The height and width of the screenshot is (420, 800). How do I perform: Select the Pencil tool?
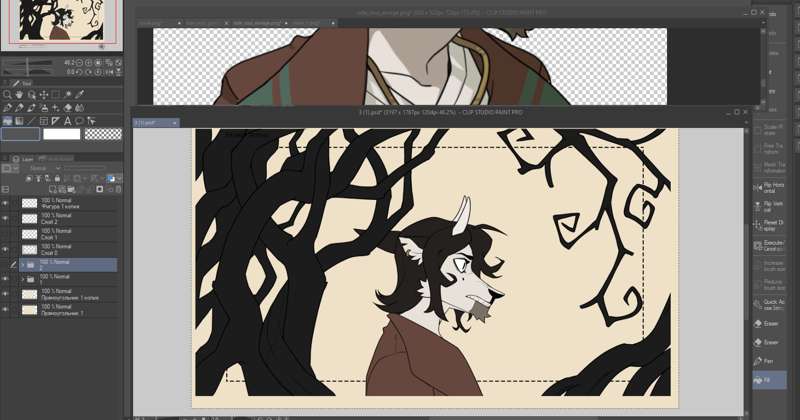pos(19,108)
